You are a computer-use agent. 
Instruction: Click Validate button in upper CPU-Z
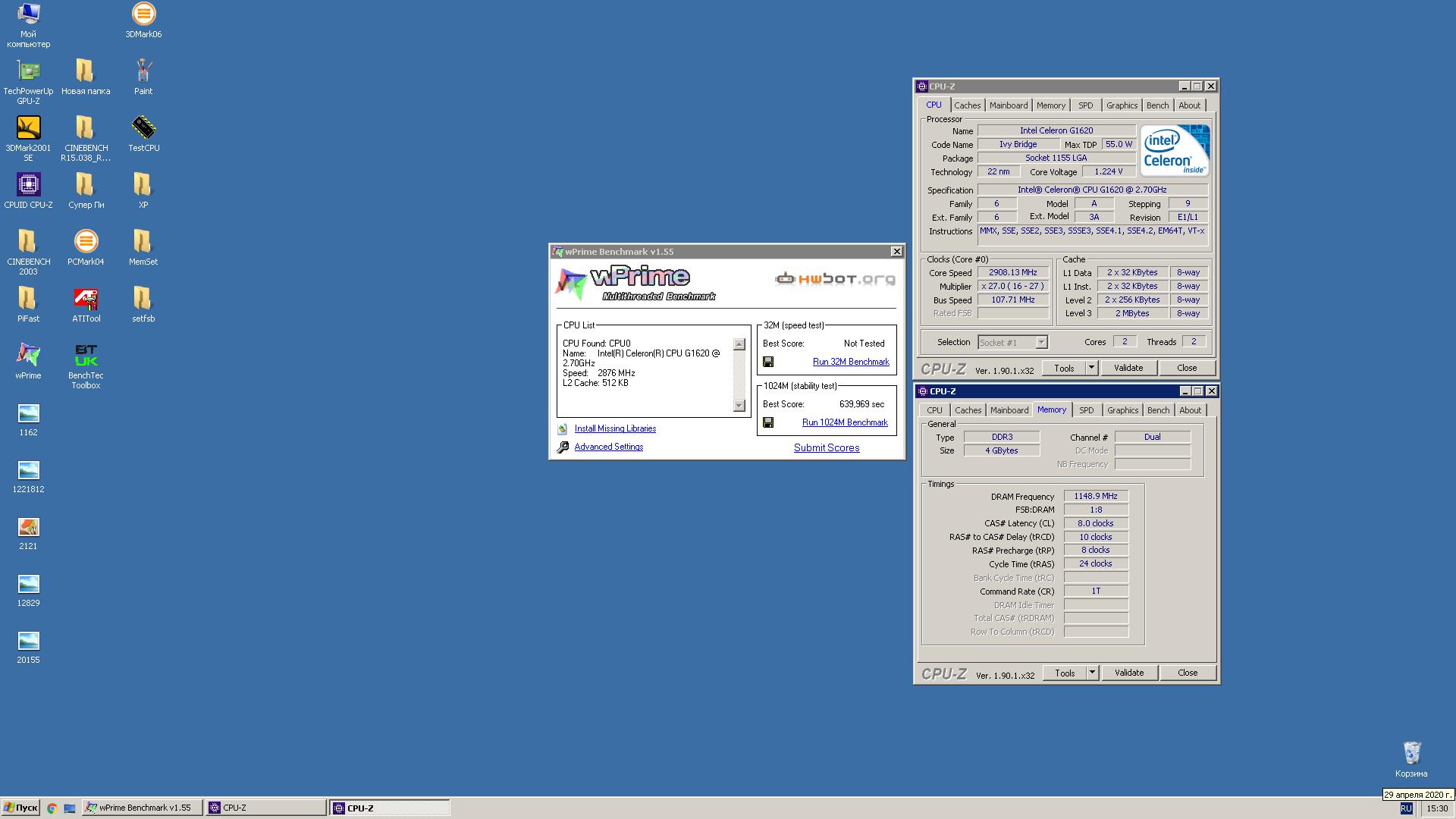point(1128,368)
